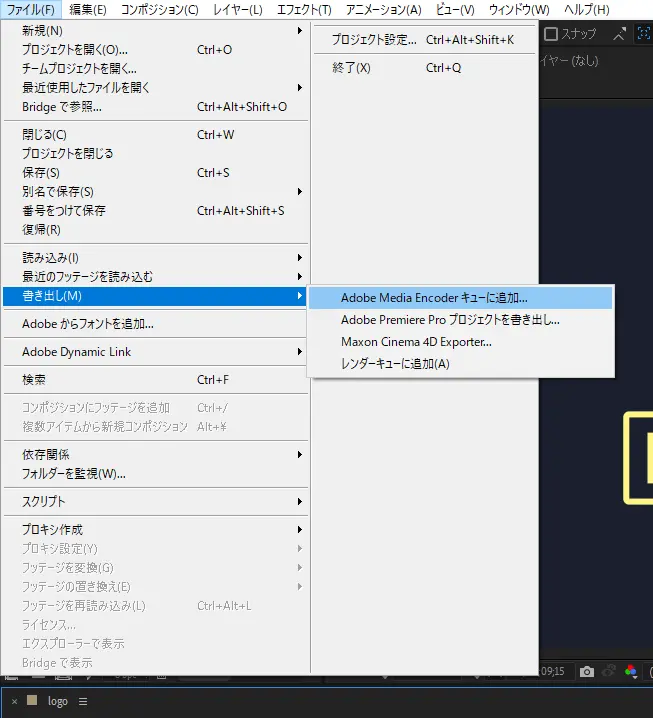Viewport: 653px width, 718px height.
Task: Open the ヘルプ(H) menu
Action: tap(586, 9)
